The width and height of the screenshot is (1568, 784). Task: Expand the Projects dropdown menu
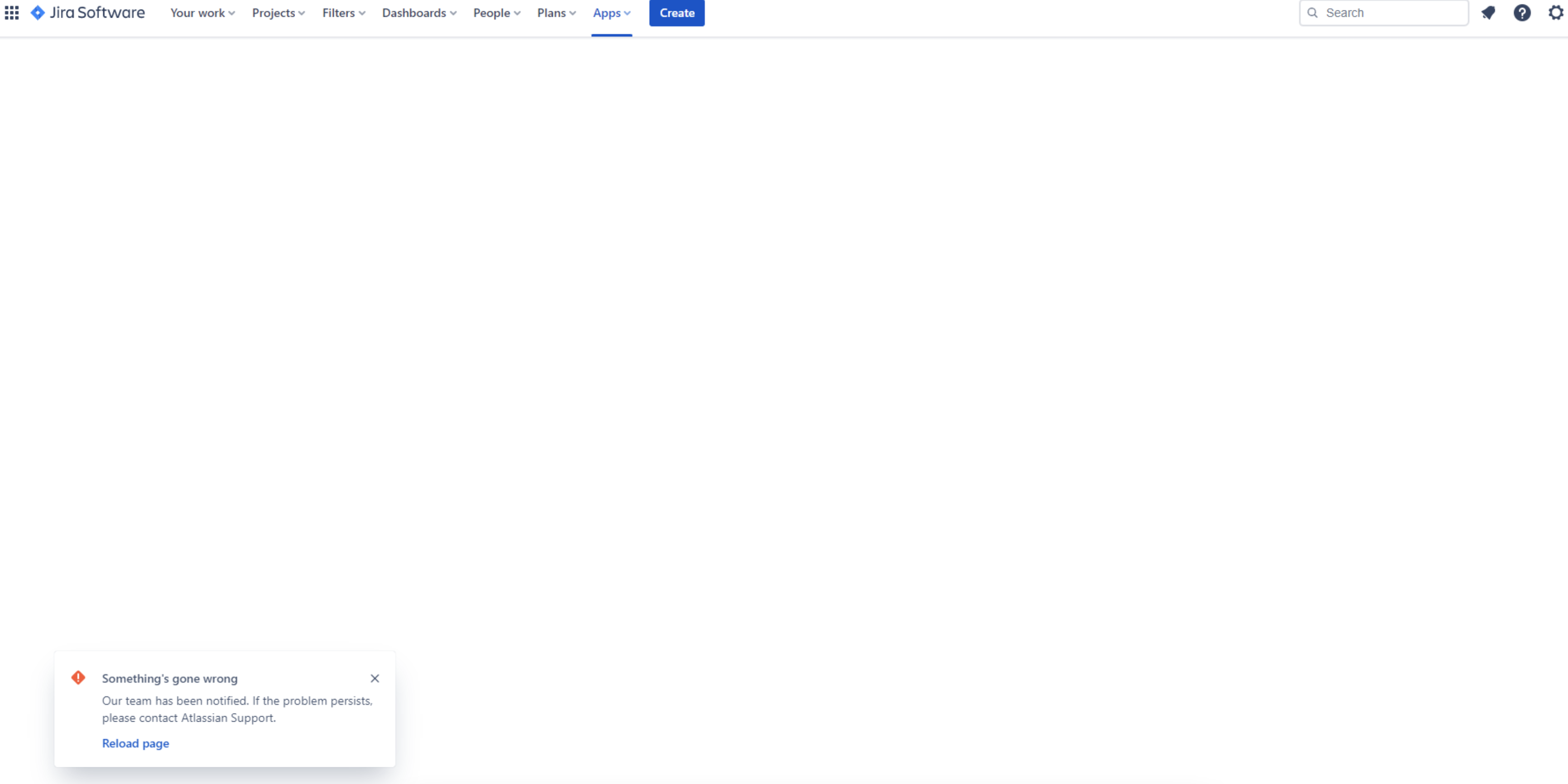278,13
